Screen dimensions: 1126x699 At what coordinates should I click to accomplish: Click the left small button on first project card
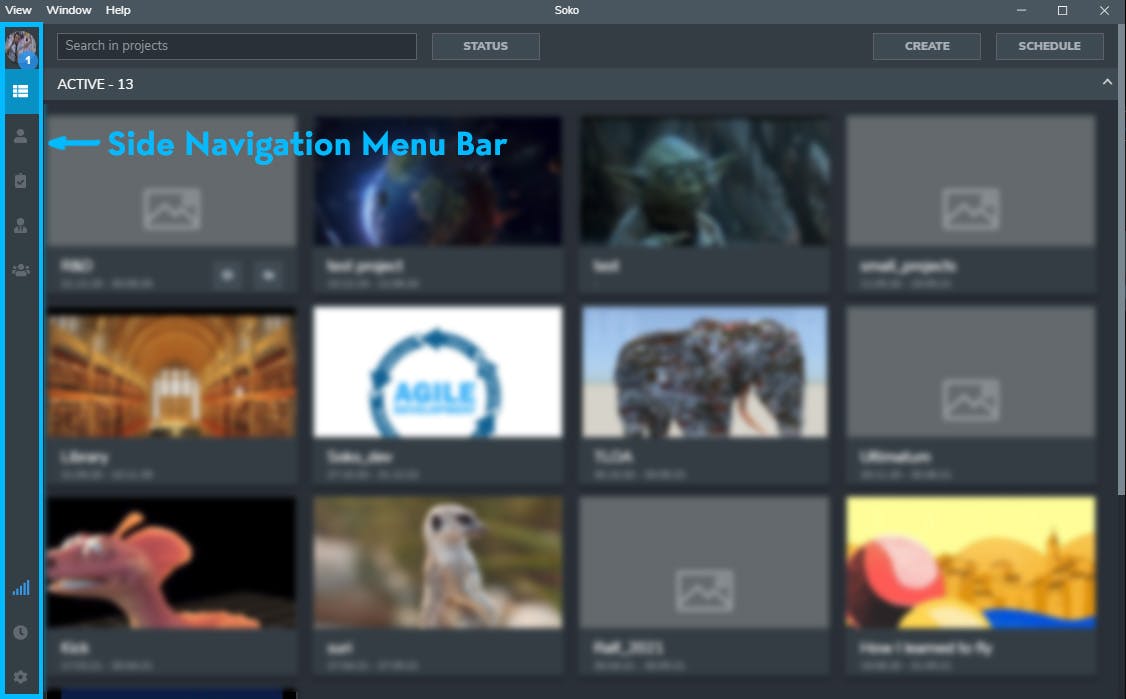(x=228, y=275)
